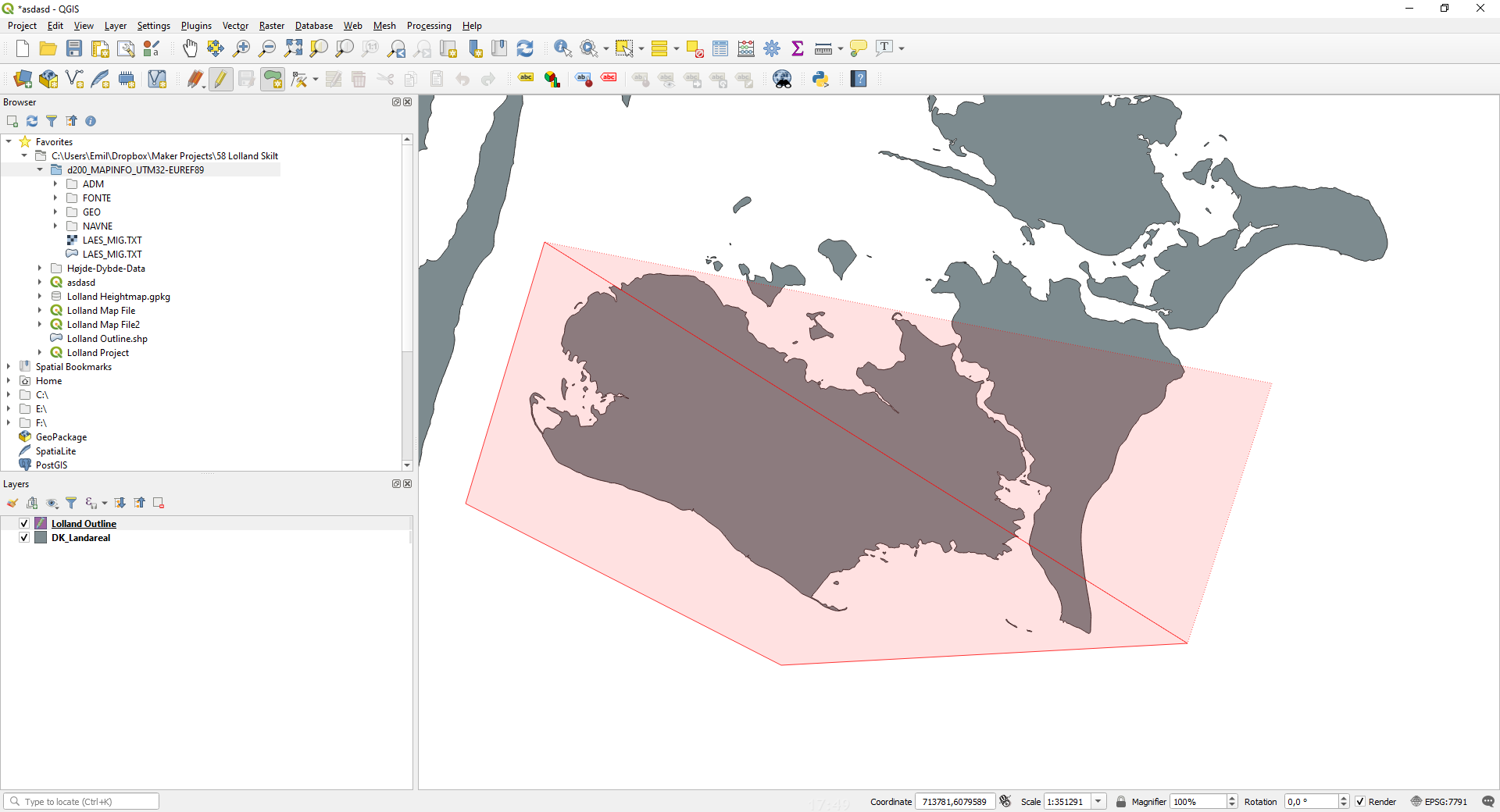Toggle visibility of Lolland Outline layer

24,524
